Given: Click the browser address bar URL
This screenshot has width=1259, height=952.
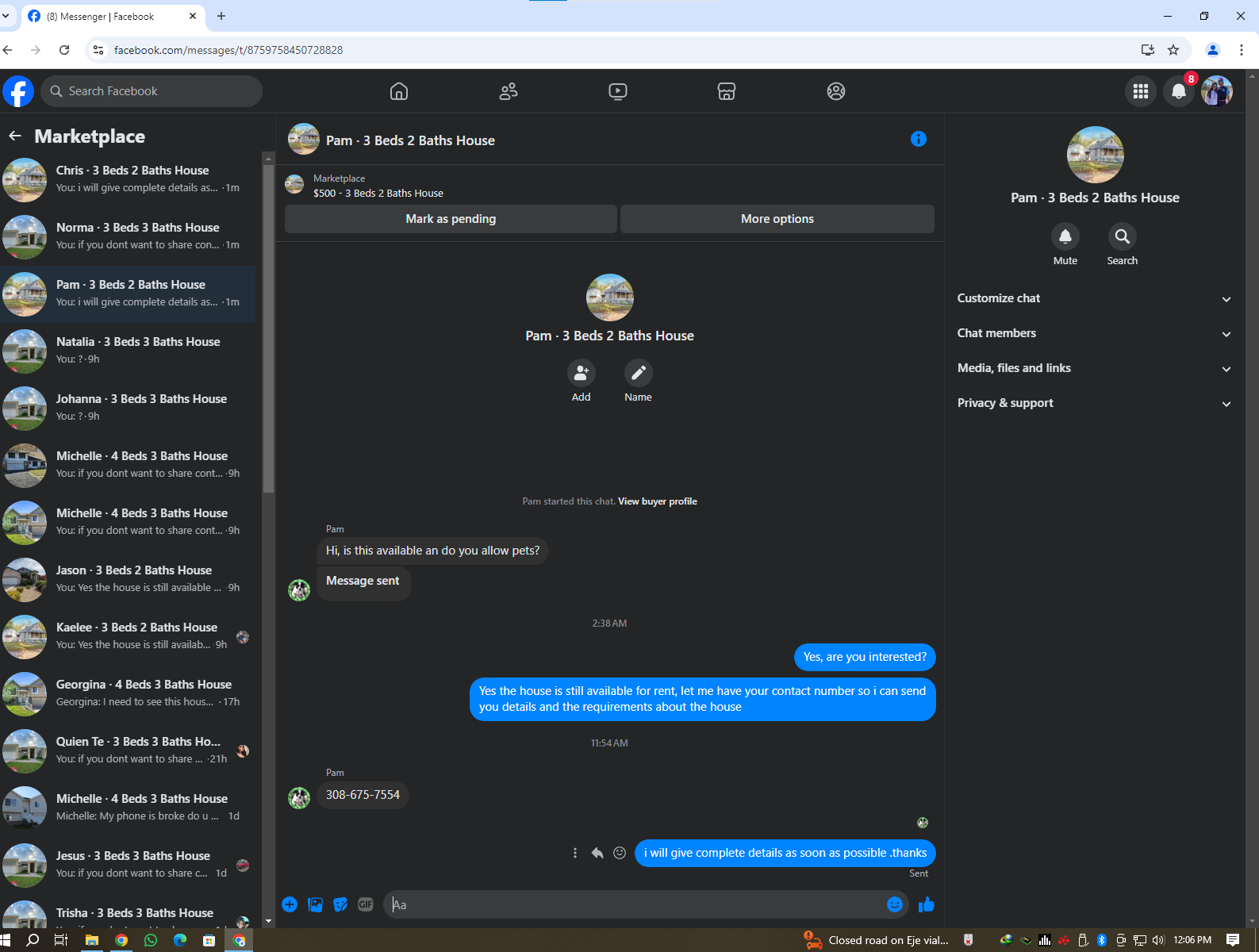Looking at the screenshot, I should [x=228, y=50].
